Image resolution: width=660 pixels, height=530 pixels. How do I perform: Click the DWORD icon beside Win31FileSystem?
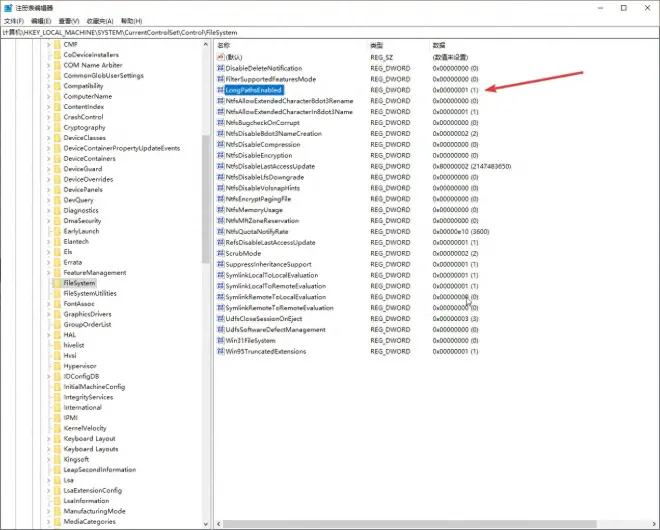(x=221, y=341)
